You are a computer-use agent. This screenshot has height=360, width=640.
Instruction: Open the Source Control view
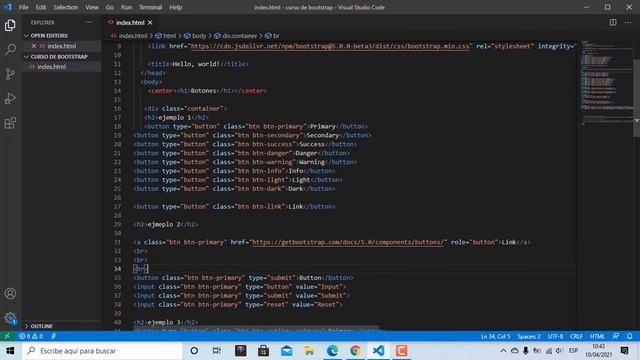(x=10, y=74)
